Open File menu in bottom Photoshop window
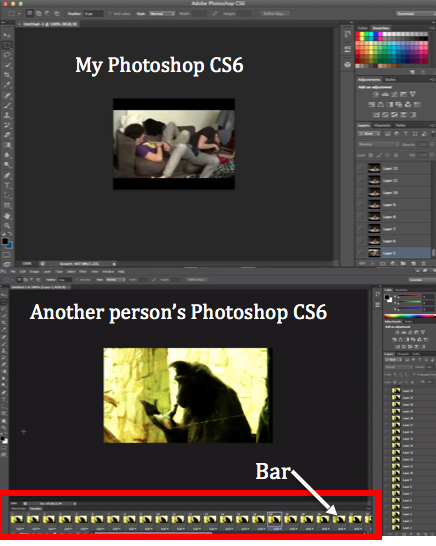This screenshot has width=436, height=546. tap(13, 271)
